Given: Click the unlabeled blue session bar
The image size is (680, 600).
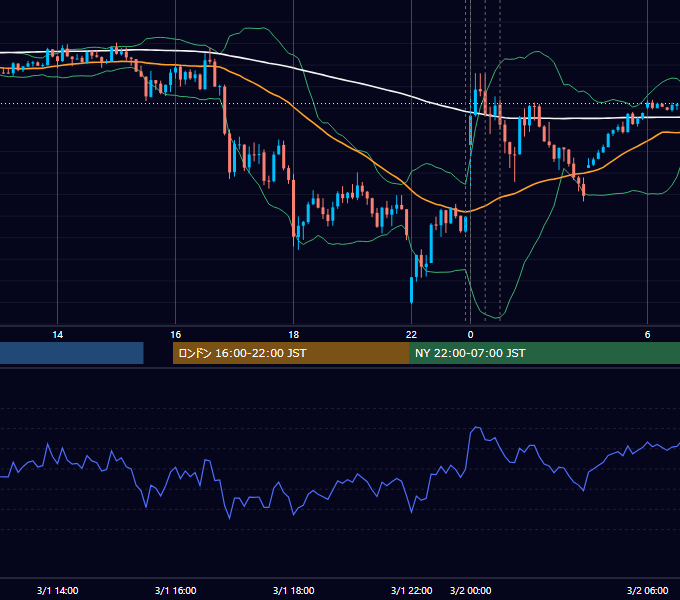Looking at the screenshot, I should click(72, 353).
